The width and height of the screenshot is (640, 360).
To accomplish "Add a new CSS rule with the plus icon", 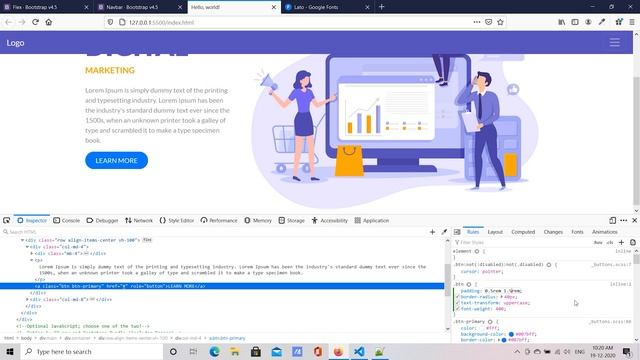I will pyautogui.click(x=621, y=242).
